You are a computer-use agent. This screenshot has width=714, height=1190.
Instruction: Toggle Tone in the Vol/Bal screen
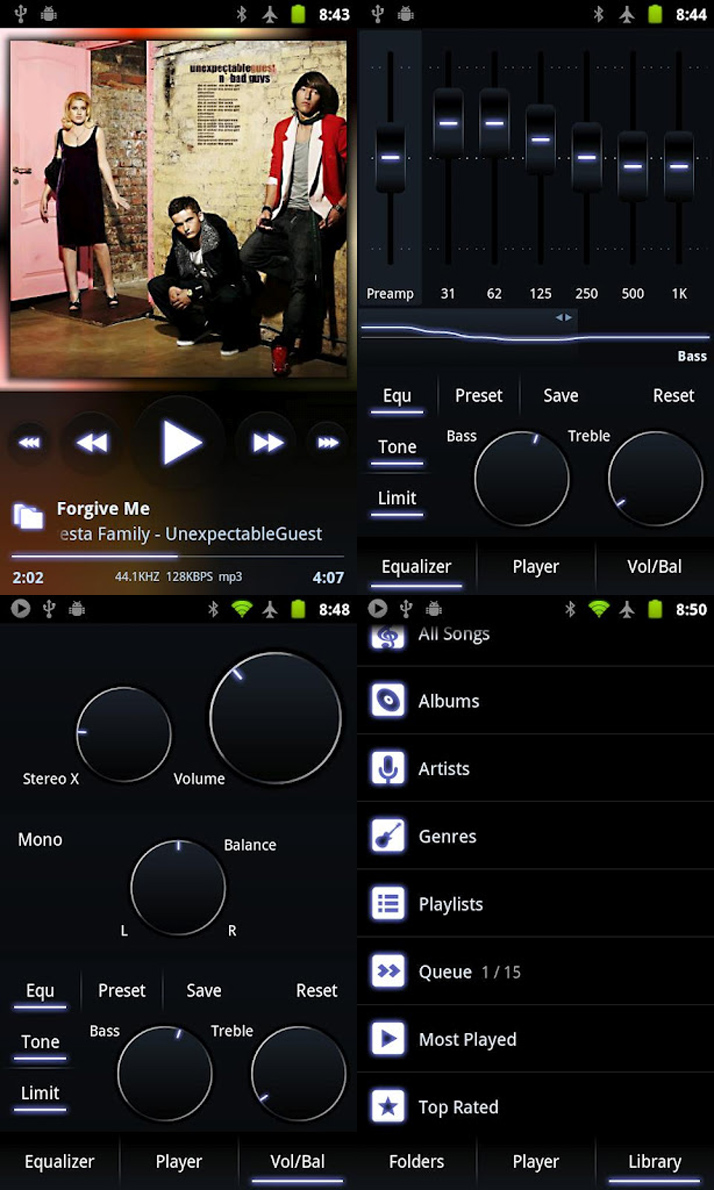click(x=40, y=1044)
